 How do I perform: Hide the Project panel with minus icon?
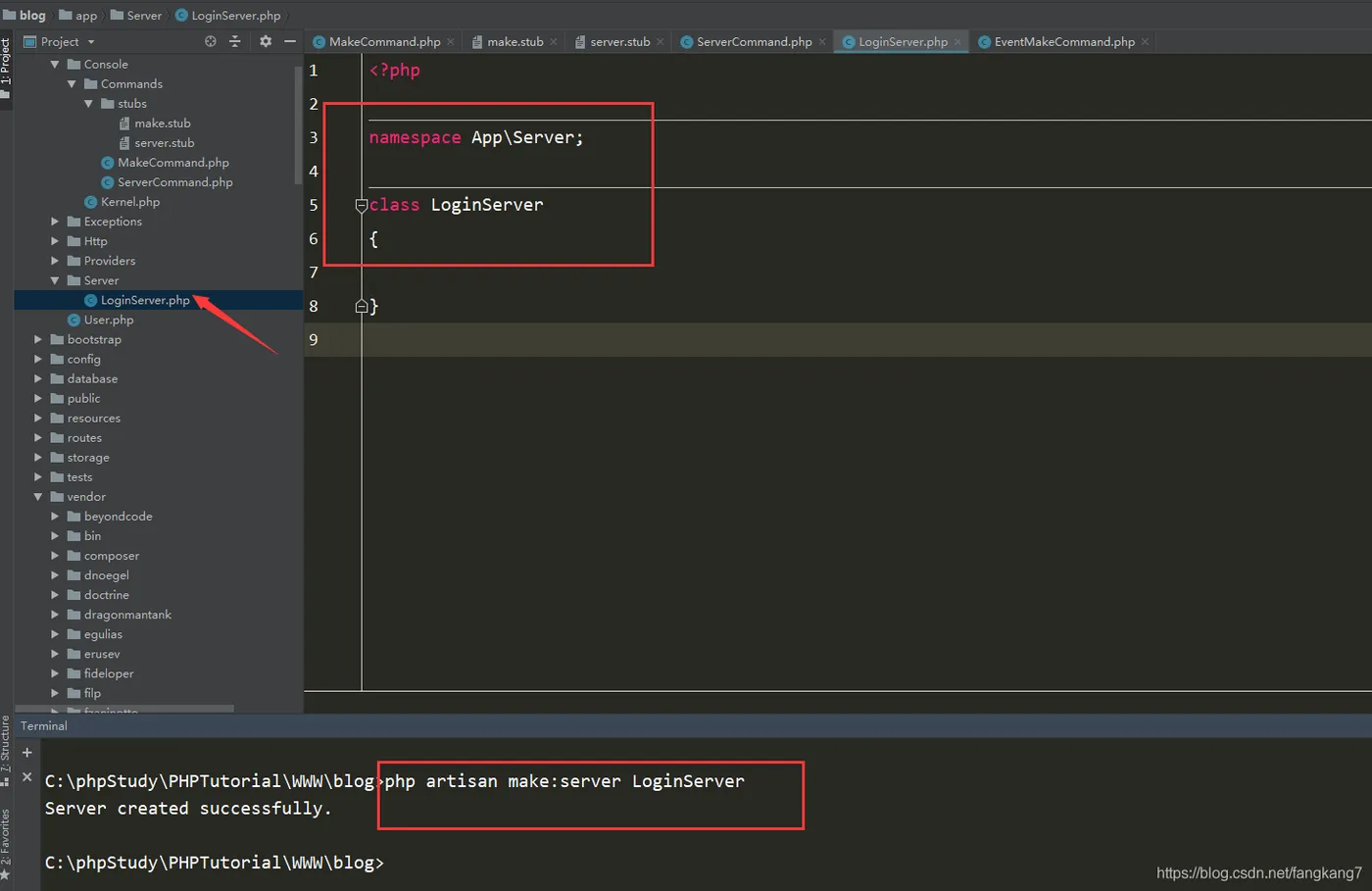point(290,41)
